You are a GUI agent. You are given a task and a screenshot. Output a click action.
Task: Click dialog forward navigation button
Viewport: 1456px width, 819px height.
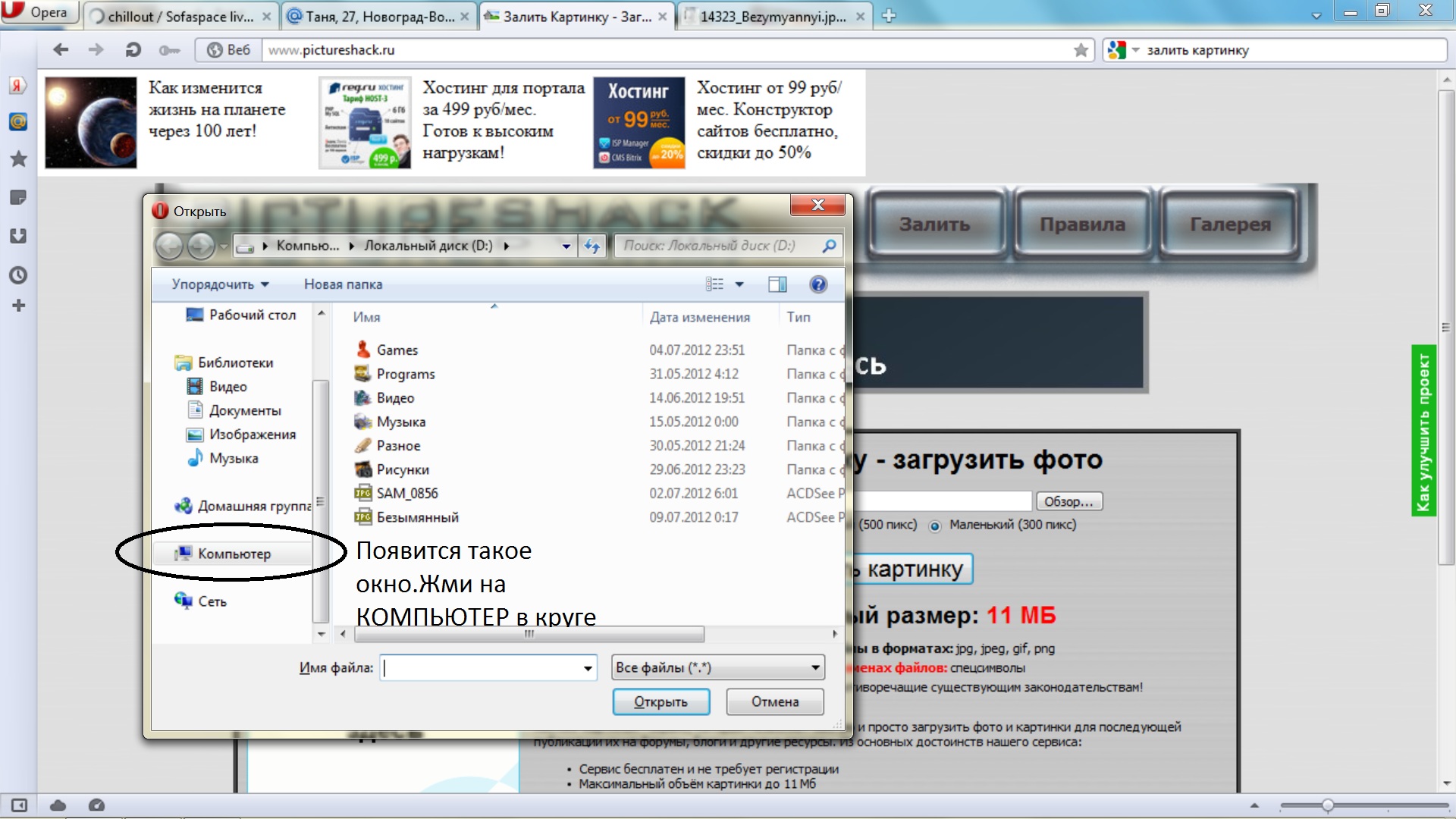pyautogui.click(x=201, y=246)
